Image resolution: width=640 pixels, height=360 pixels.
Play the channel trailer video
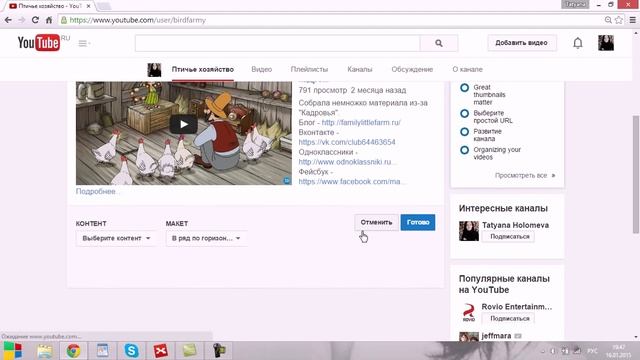184,124
